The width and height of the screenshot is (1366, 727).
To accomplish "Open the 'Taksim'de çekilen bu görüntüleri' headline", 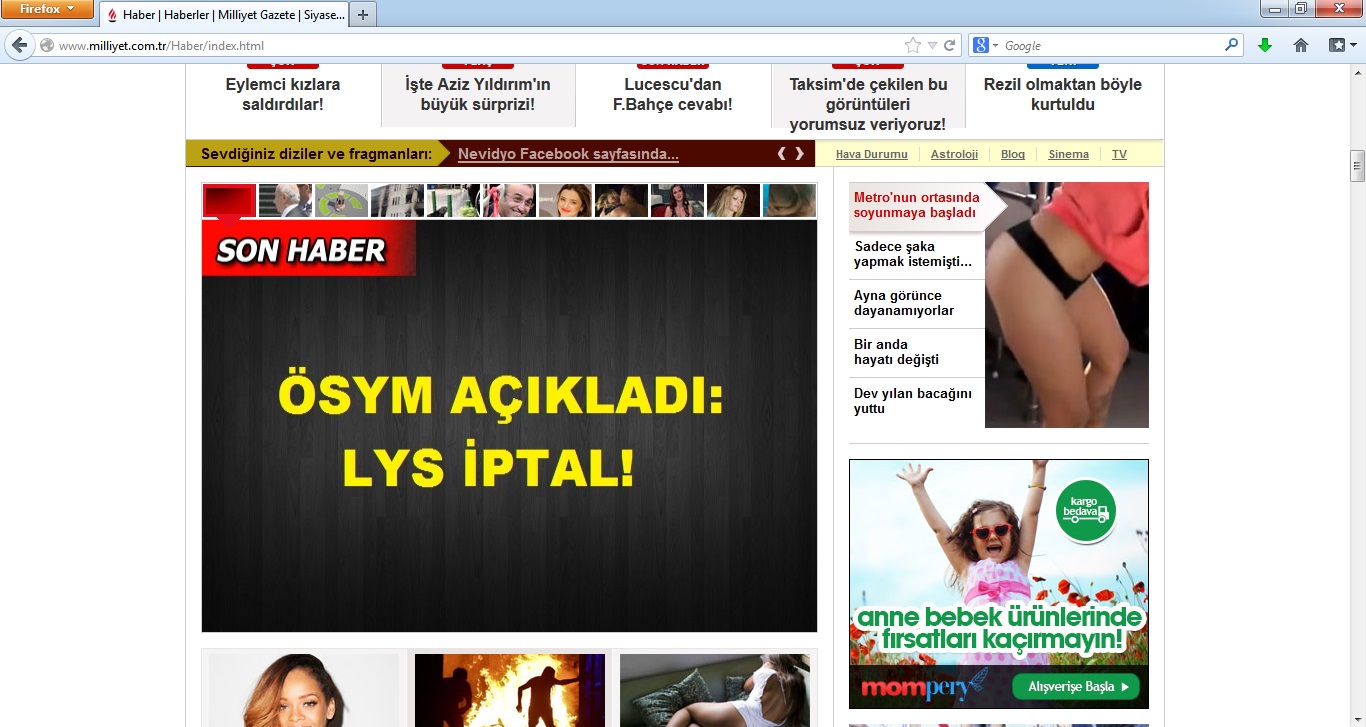I will pos(868,104).
